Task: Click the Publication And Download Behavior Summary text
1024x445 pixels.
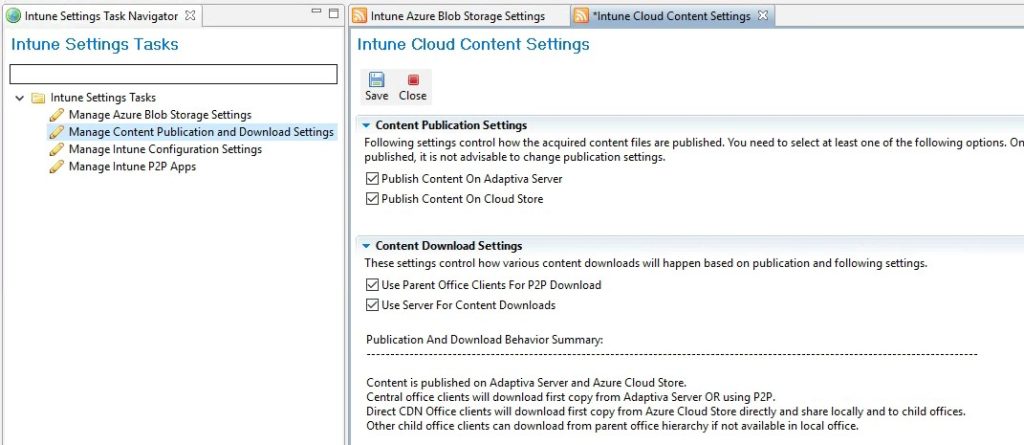Action: click(485, 340)
